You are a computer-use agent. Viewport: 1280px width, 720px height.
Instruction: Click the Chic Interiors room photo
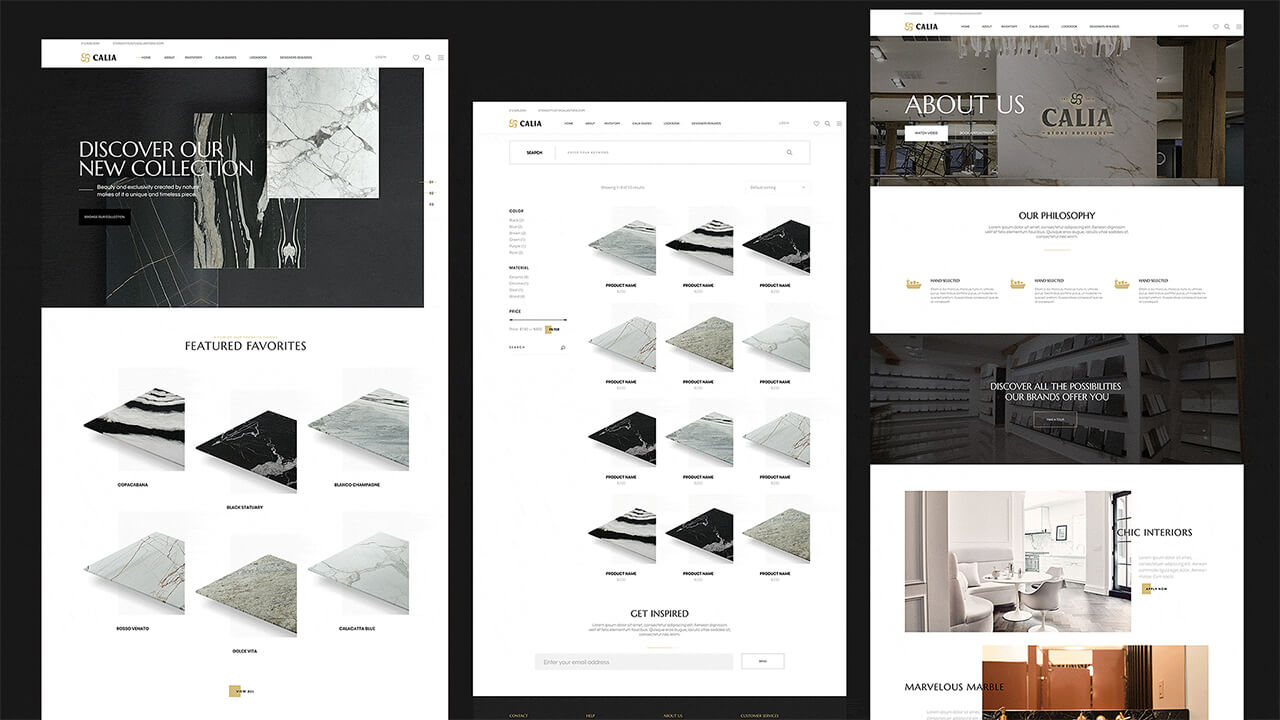coord(1018,561)
